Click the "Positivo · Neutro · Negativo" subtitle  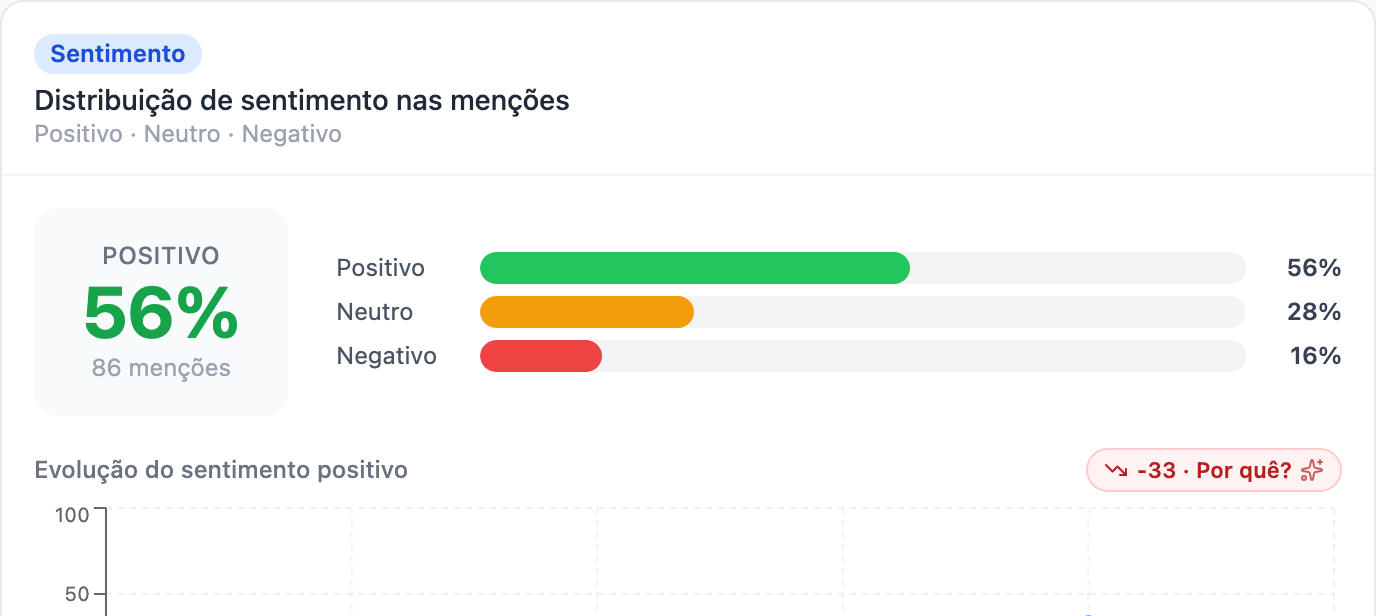coord(188,134)
